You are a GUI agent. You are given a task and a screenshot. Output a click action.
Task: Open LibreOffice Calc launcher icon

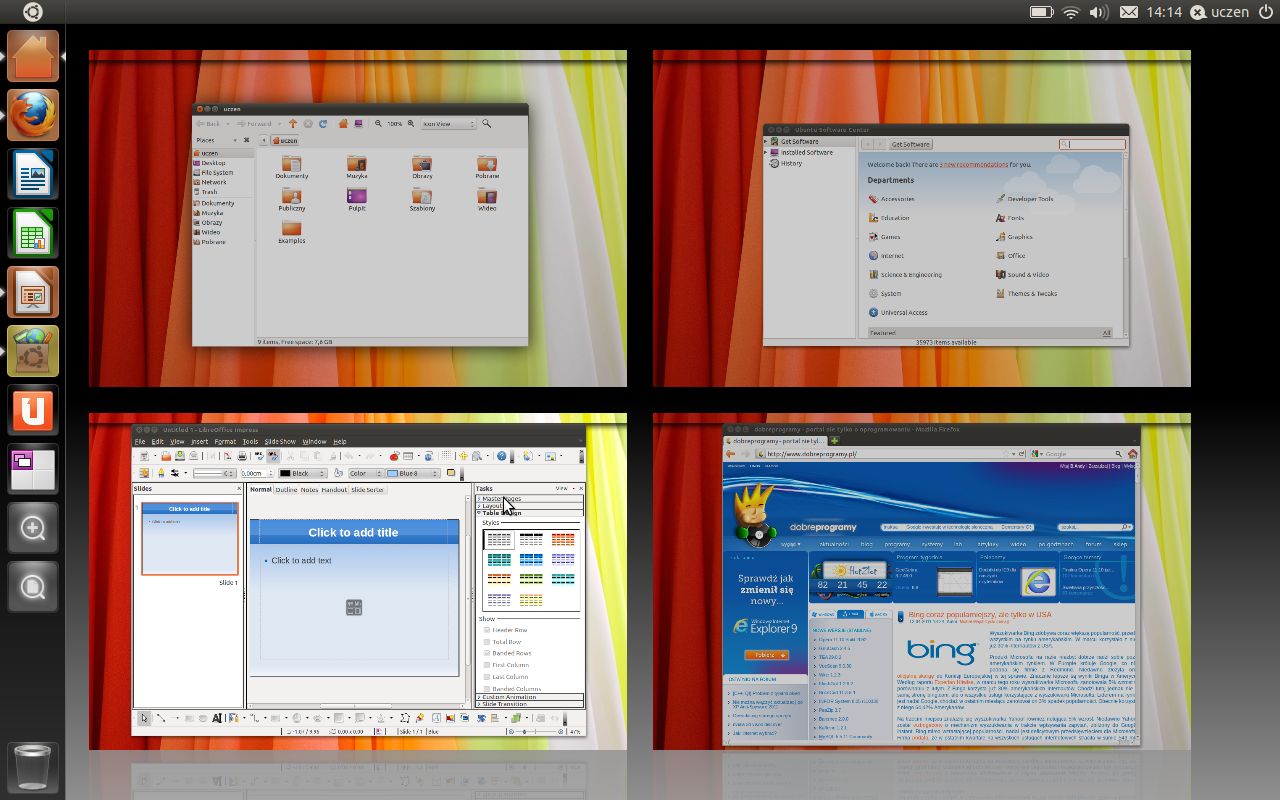tap(33, 233)
